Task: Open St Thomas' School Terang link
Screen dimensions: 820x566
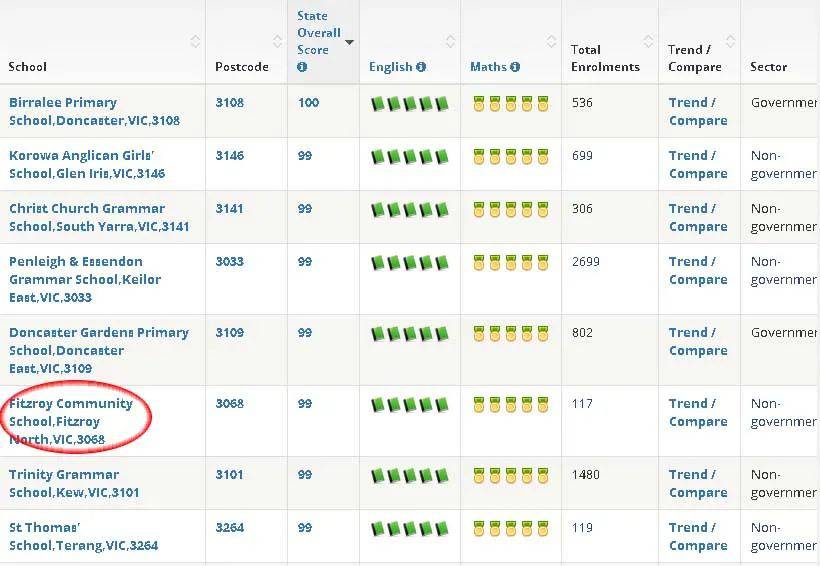Action: click(83, 536)
